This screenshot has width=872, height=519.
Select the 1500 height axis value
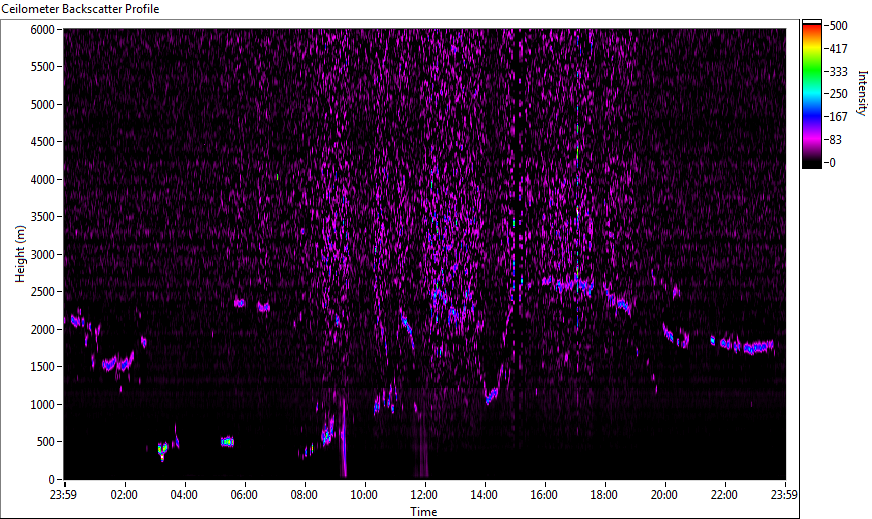[x=42, y=367]
